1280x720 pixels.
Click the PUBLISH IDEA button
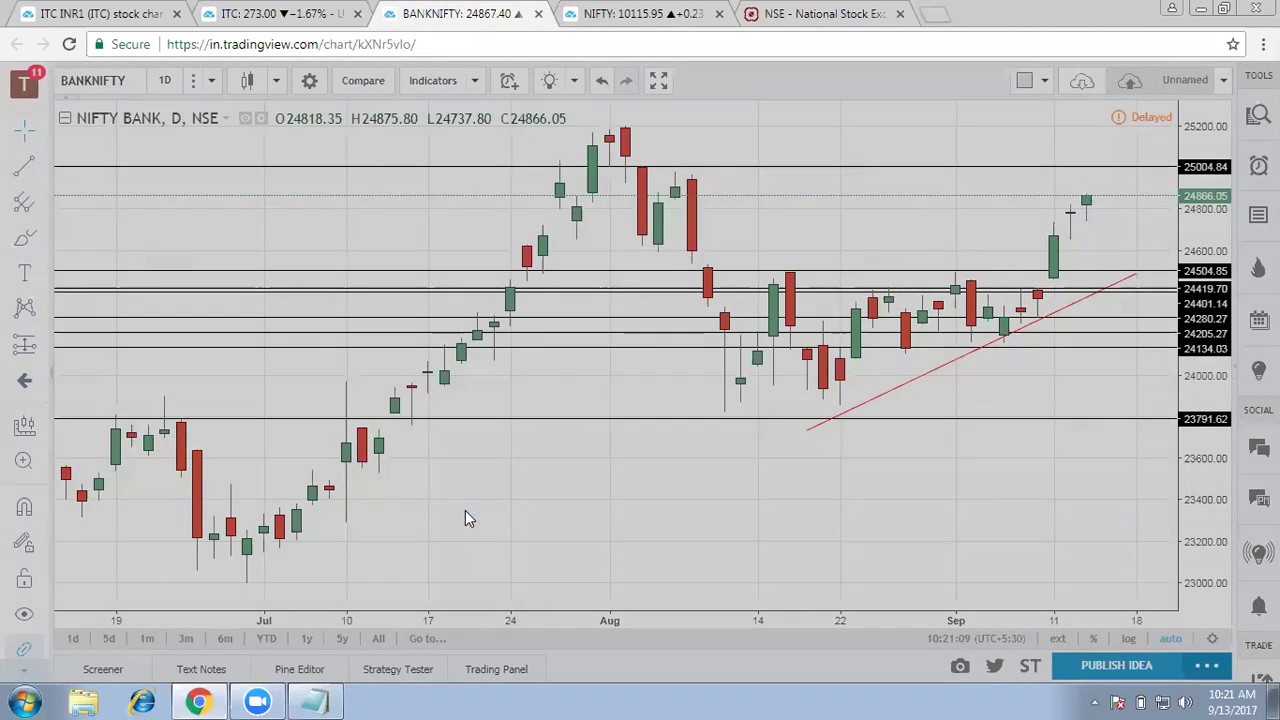click(x=1117, y=666)
